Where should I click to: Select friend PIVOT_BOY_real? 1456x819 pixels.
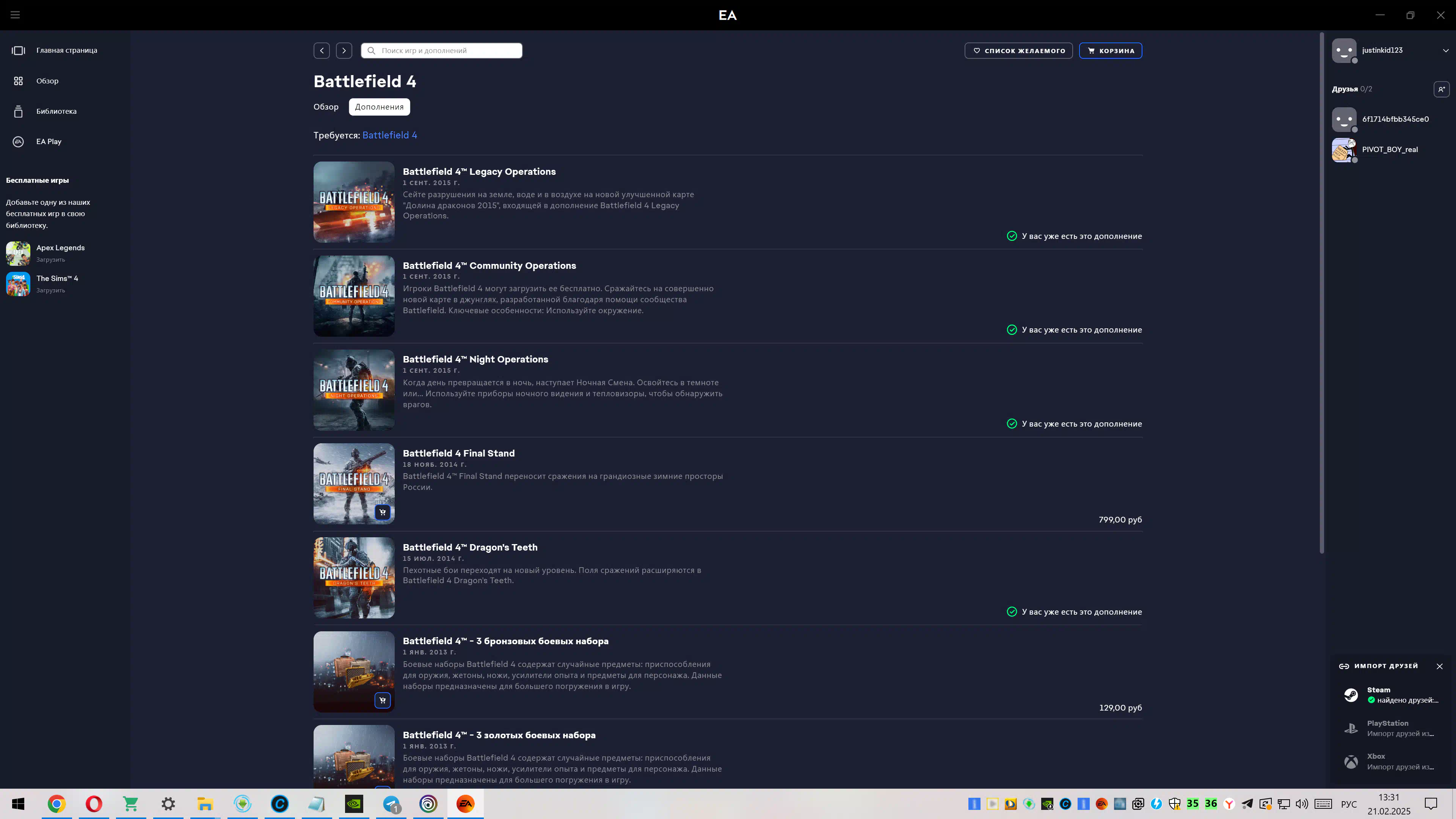pyautogui.click(x=1390, y=150)
